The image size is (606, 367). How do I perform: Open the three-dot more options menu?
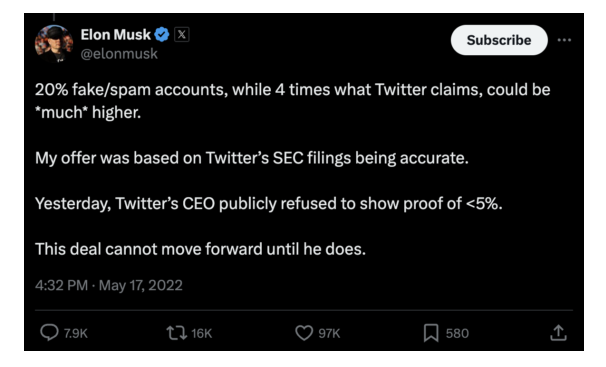(x=564, y=40)
